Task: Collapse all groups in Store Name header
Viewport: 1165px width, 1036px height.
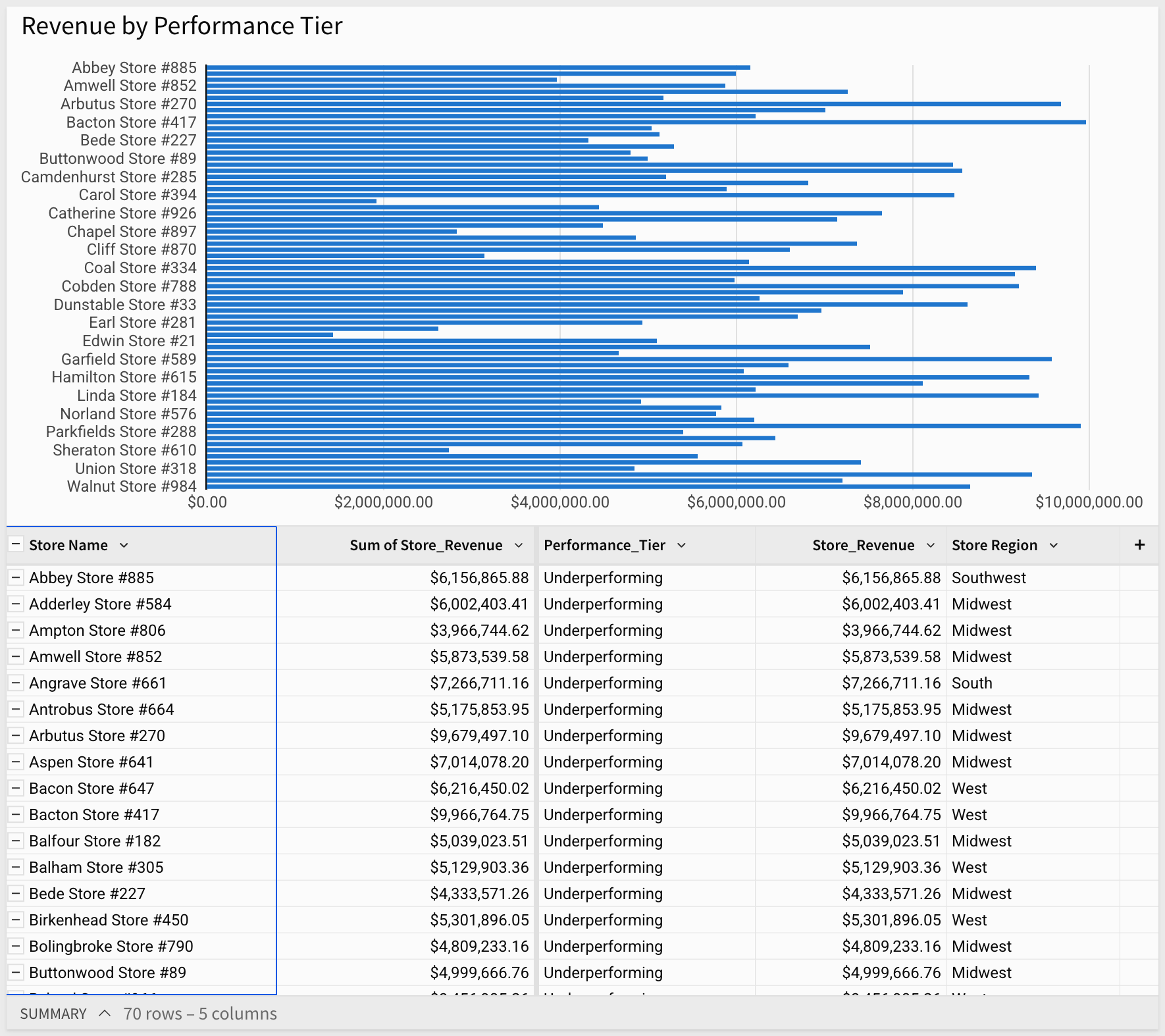Action: pyautogui.click(x=16, y=545)
